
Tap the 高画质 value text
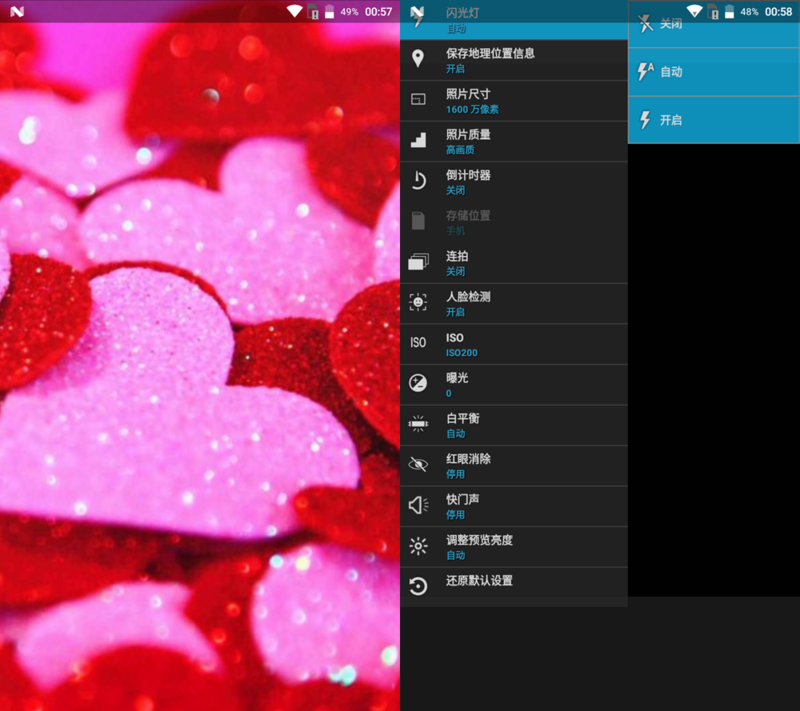460,149
